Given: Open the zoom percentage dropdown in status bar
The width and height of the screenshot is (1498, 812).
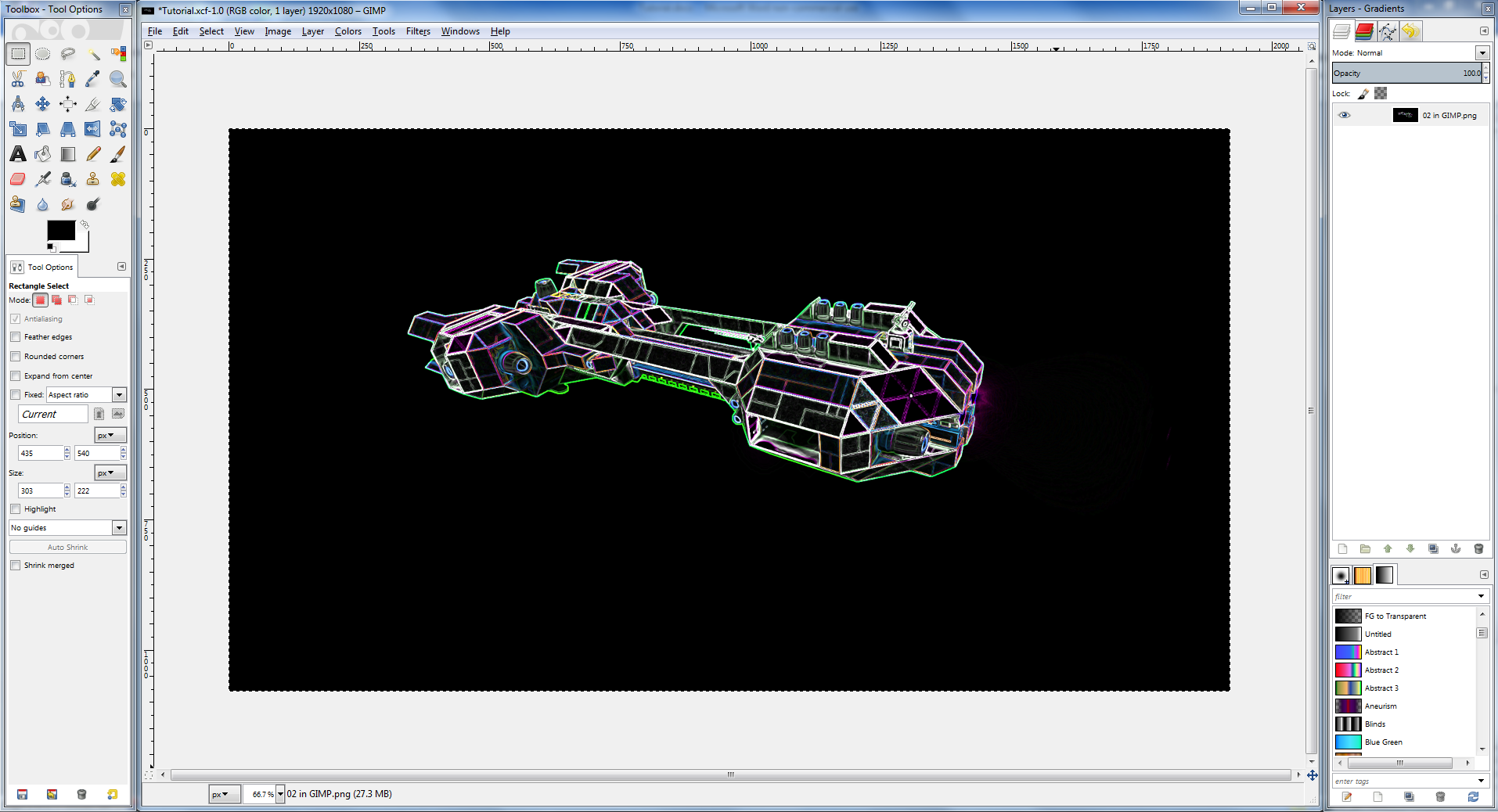Looking at the screenshot, I should (x=280, y=794).
